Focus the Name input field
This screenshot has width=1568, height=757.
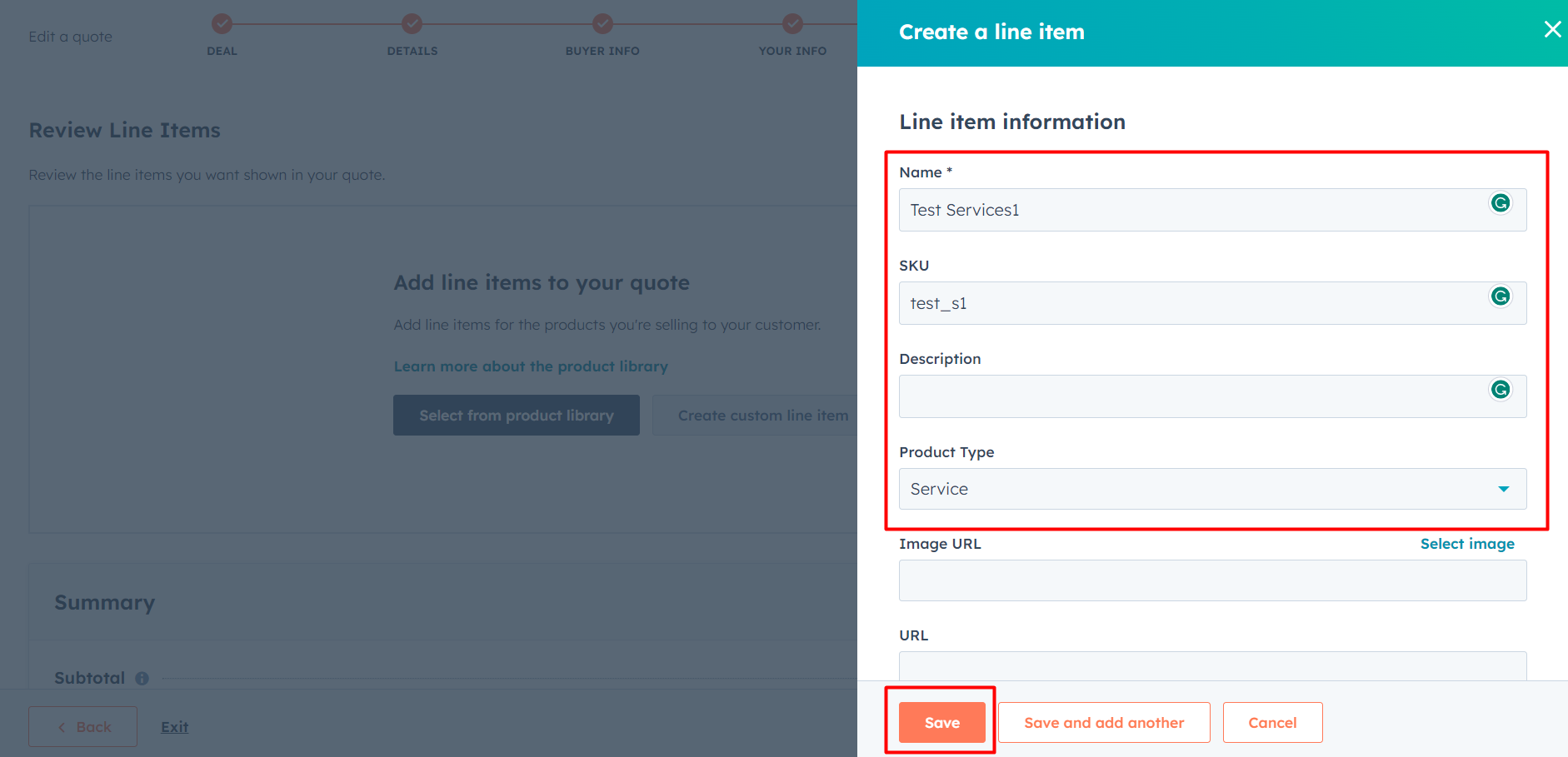click(1212, 210)
